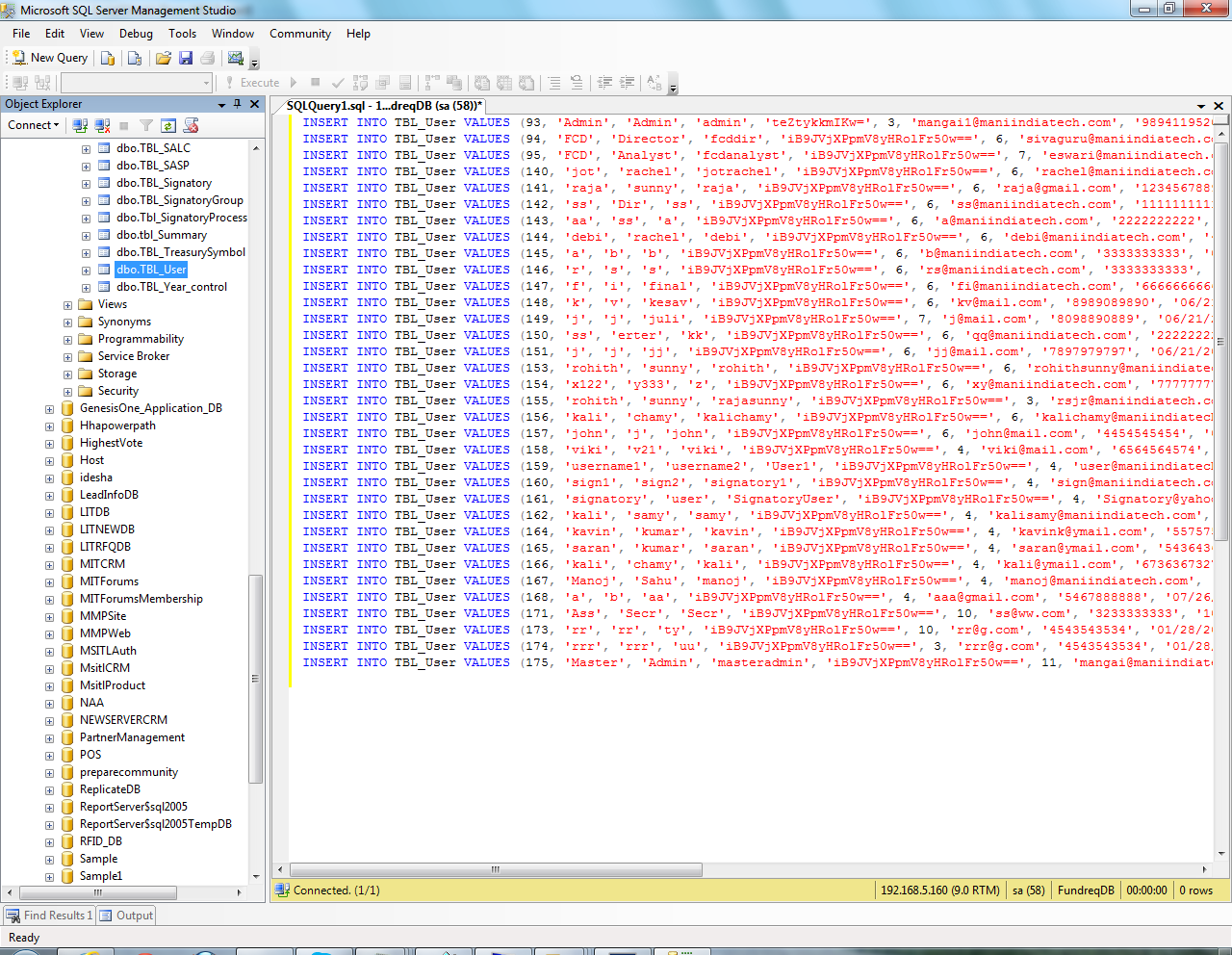Click the Decrease Indent icon
Viewport: 1232px width, 955px height.
604,83
